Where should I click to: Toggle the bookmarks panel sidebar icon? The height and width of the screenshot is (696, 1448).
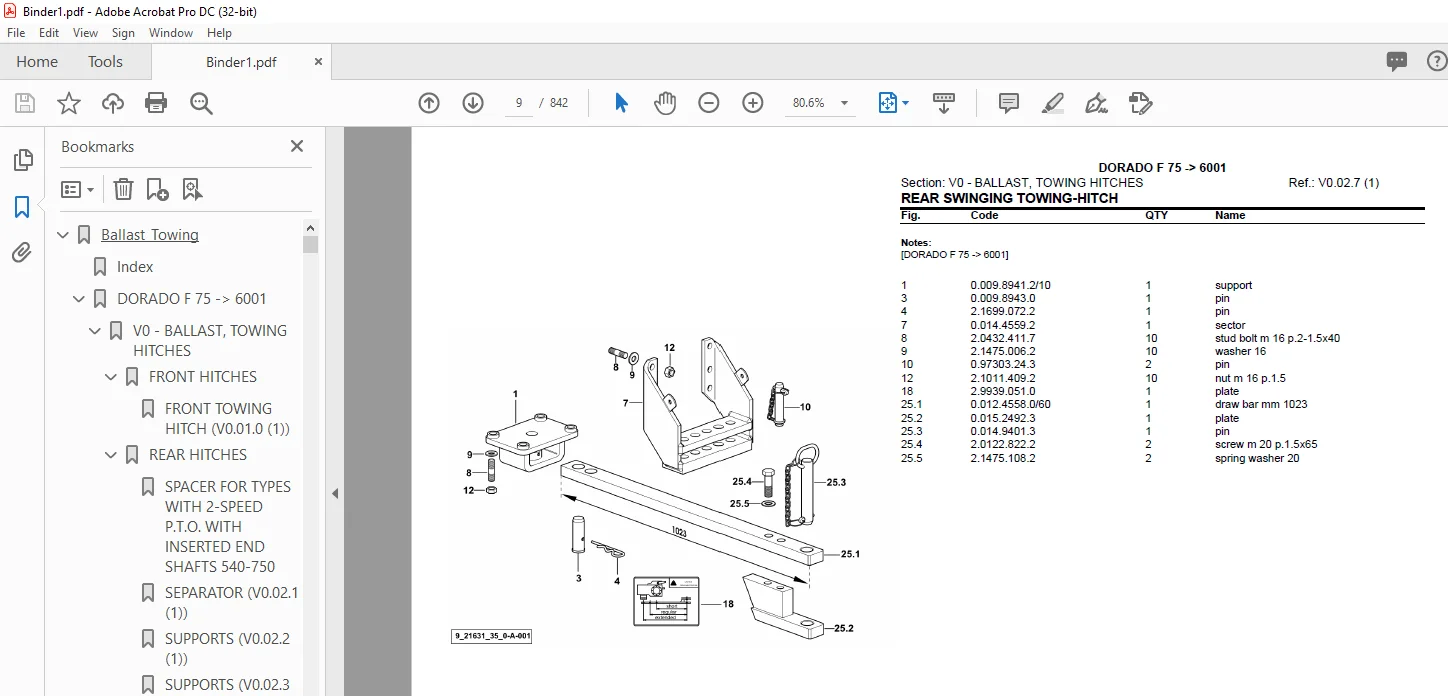click(22, 207)
